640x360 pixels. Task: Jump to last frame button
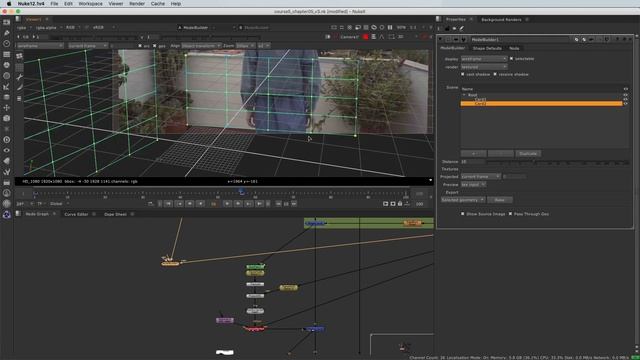[x=259, y=203]
